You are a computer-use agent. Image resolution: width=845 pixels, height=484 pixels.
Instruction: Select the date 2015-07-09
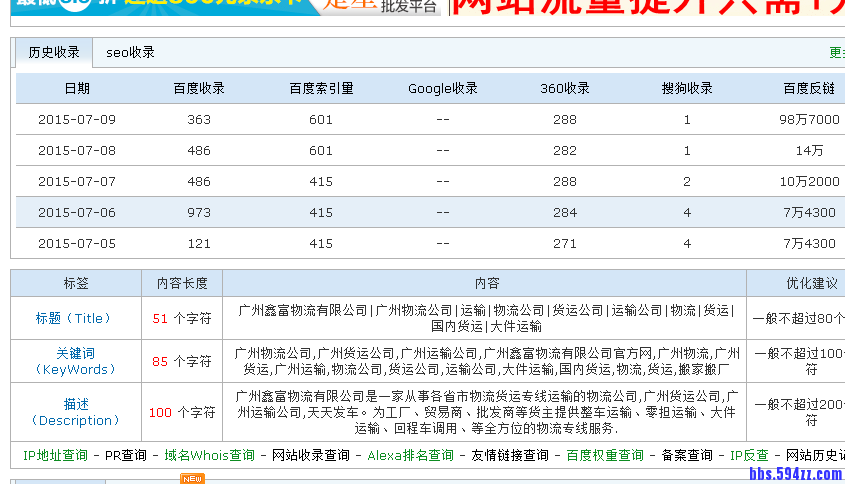click(77, 120)
